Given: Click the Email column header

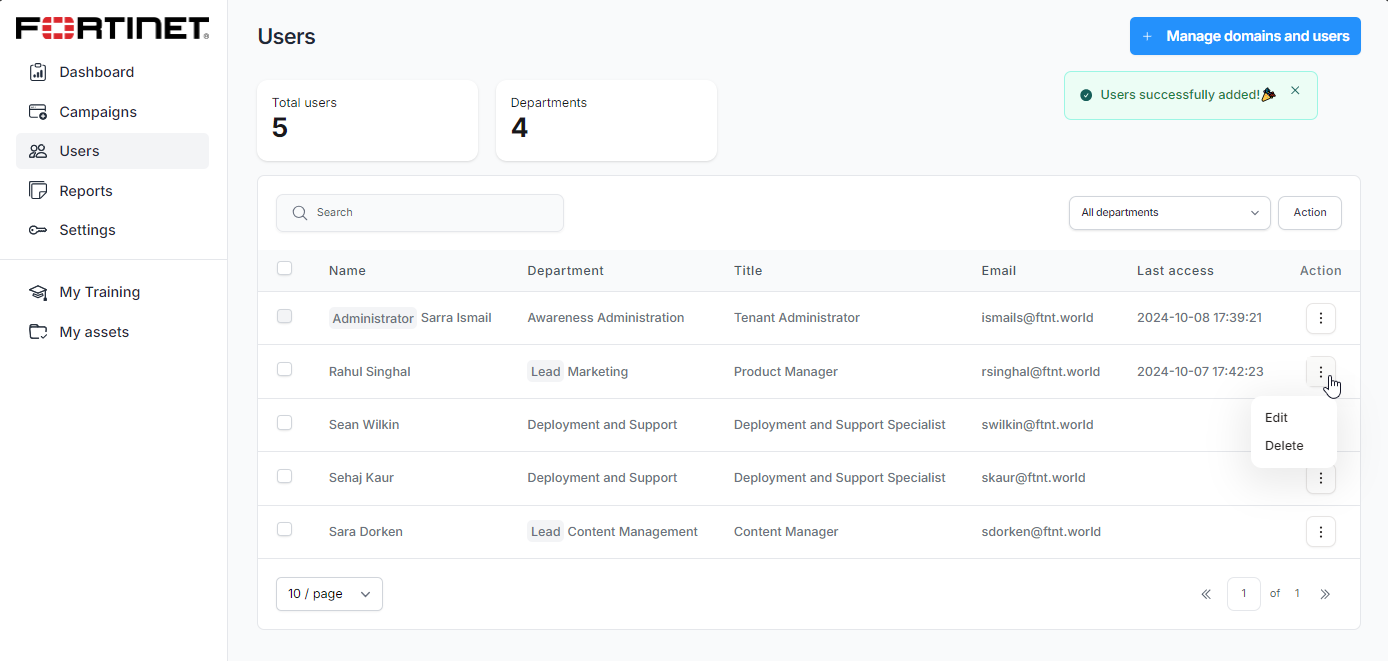Looking at the screenshot, I should tap(999, 271).
